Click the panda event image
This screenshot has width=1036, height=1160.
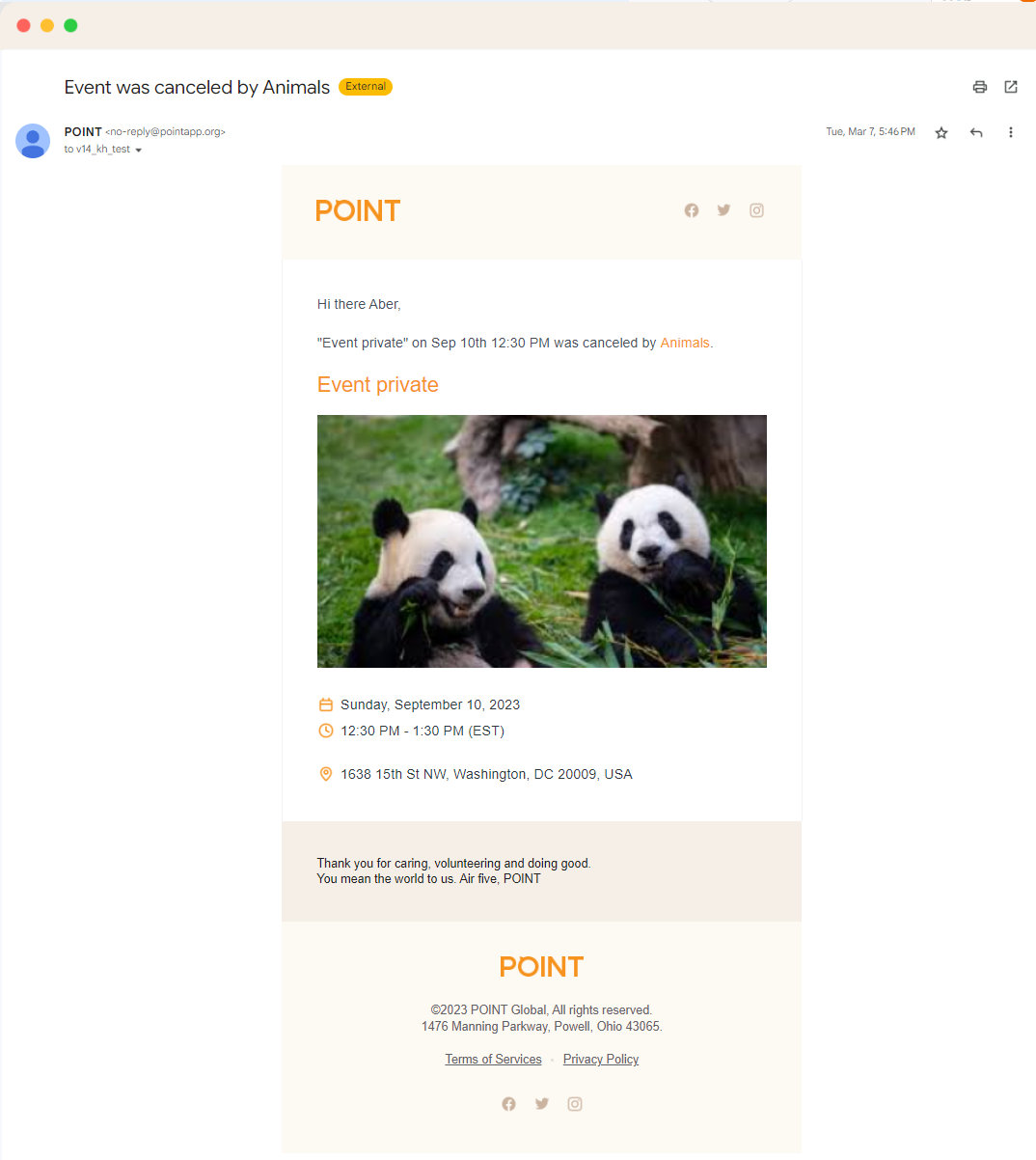(541, 540)
